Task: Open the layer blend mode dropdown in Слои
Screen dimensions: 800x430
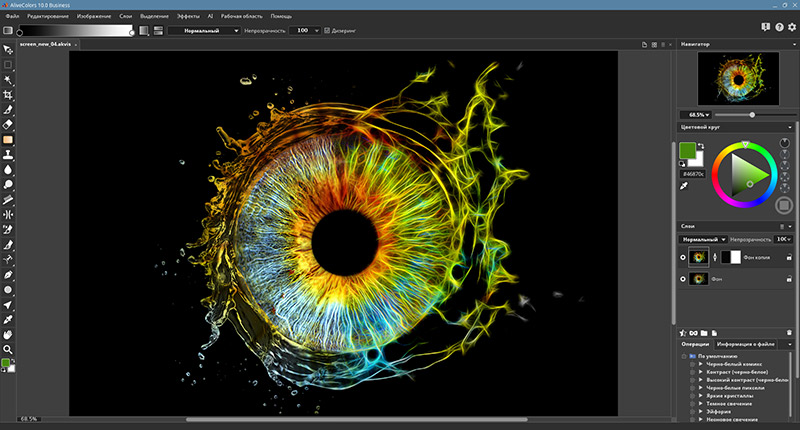Action: tap(703, 240)
